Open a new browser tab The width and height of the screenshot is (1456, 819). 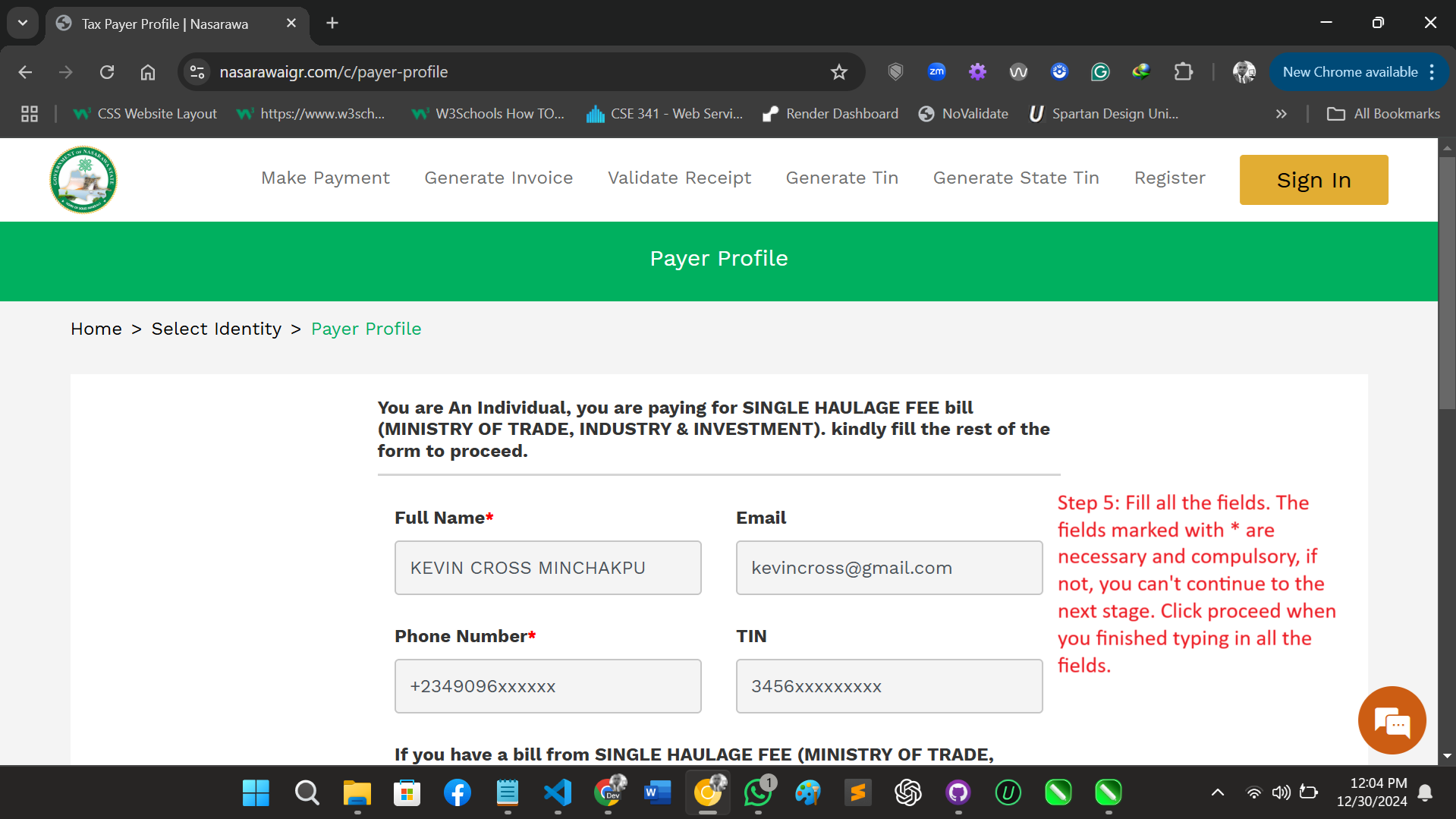tap(332, 23)
